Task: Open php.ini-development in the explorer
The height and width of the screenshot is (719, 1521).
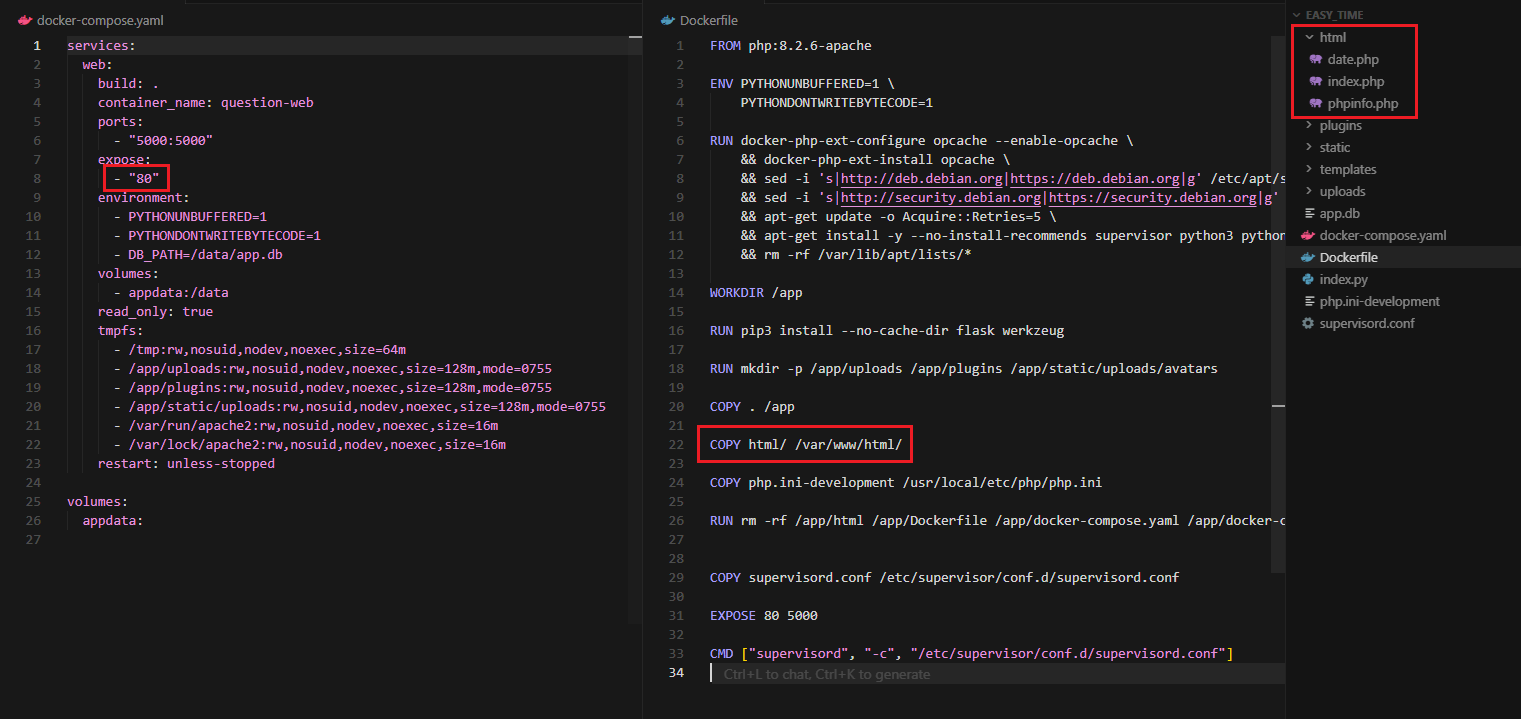Action: click(x=1379, y=302)
